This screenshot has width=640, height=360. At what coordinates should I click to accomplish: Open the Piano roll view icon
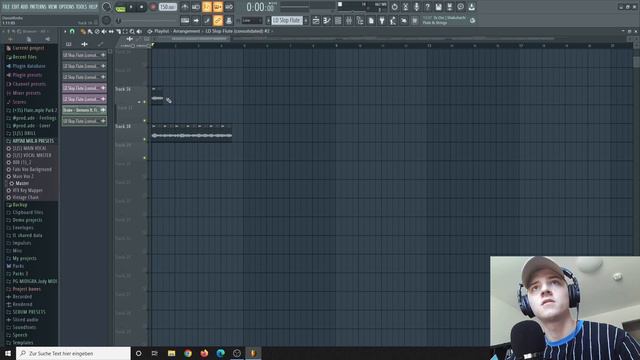click(x=327, y=20)
